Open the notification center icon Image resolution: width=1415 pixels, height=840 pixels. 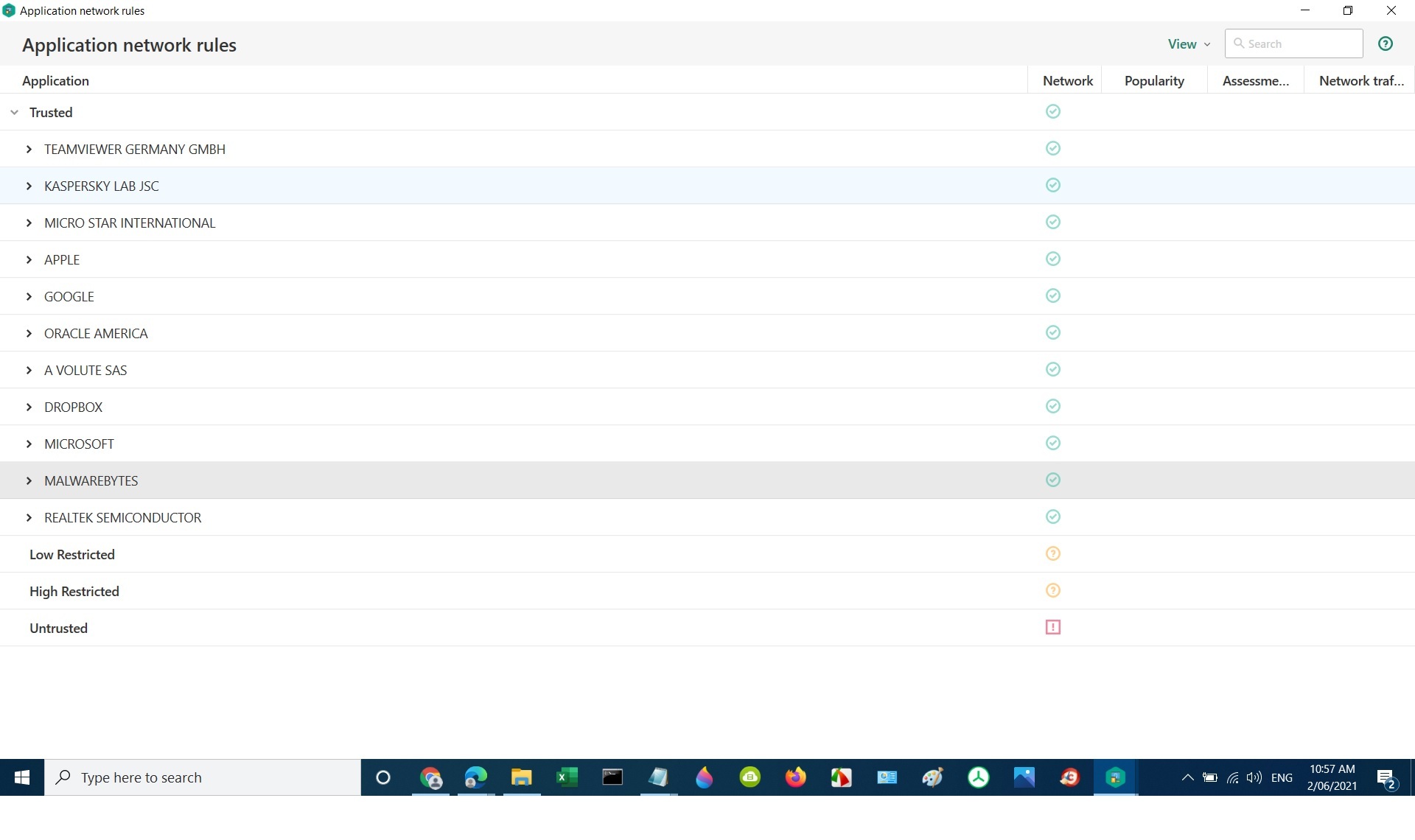coord(1386,778)
